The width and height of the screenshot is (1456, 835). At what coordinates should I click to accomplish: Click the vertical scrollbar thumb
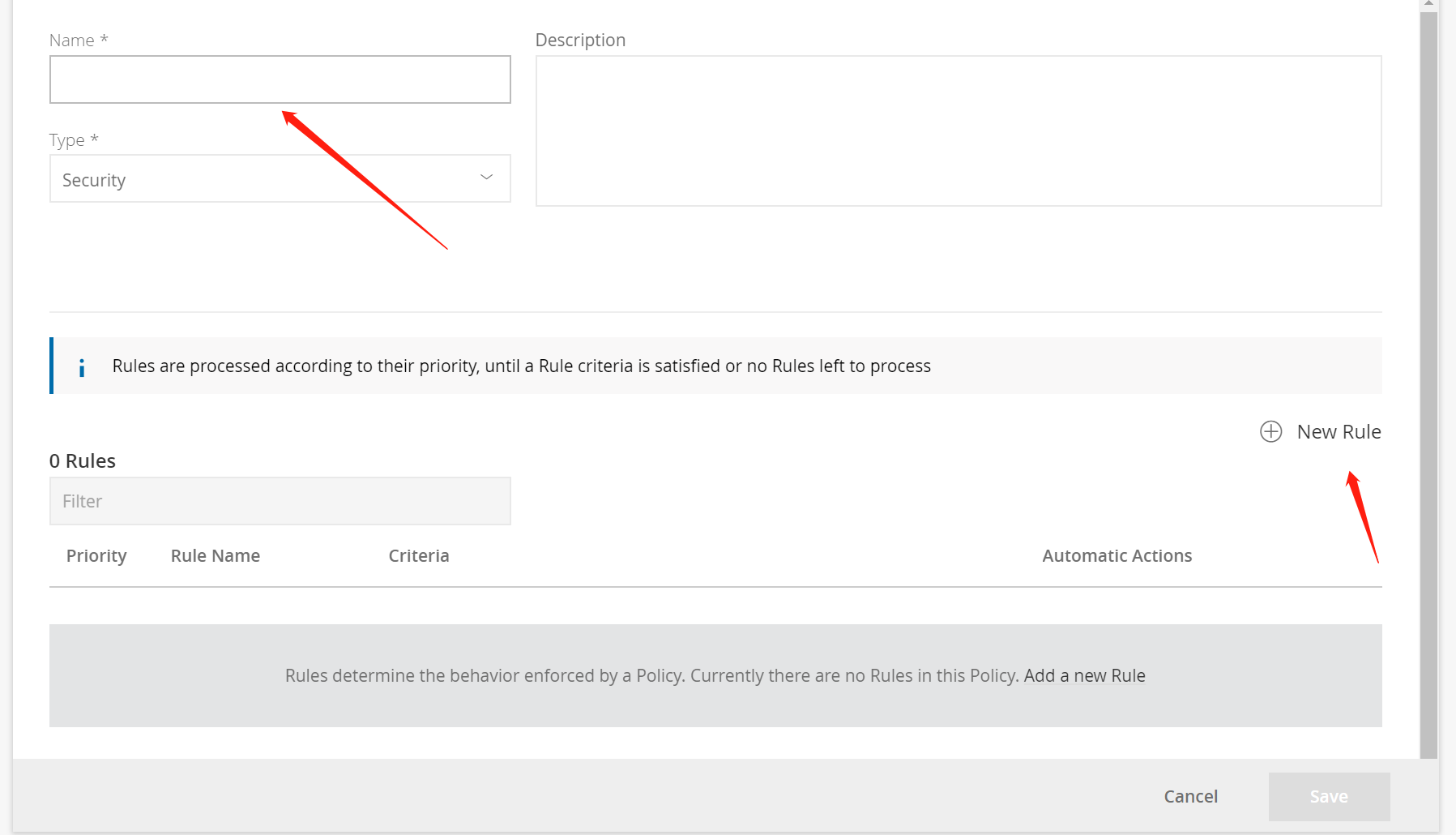pyautogui.click(x=1428, y=385)
